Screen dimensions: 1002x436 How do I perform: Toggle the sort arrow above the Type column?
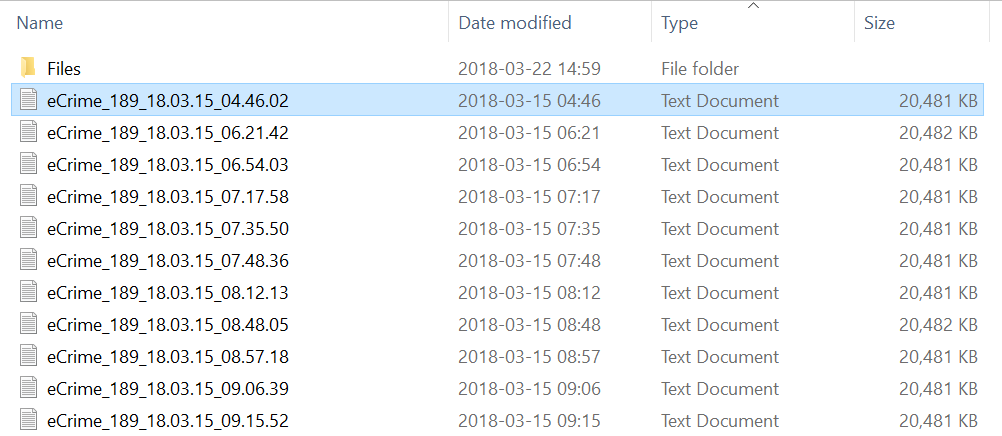(x=753, y=6)
